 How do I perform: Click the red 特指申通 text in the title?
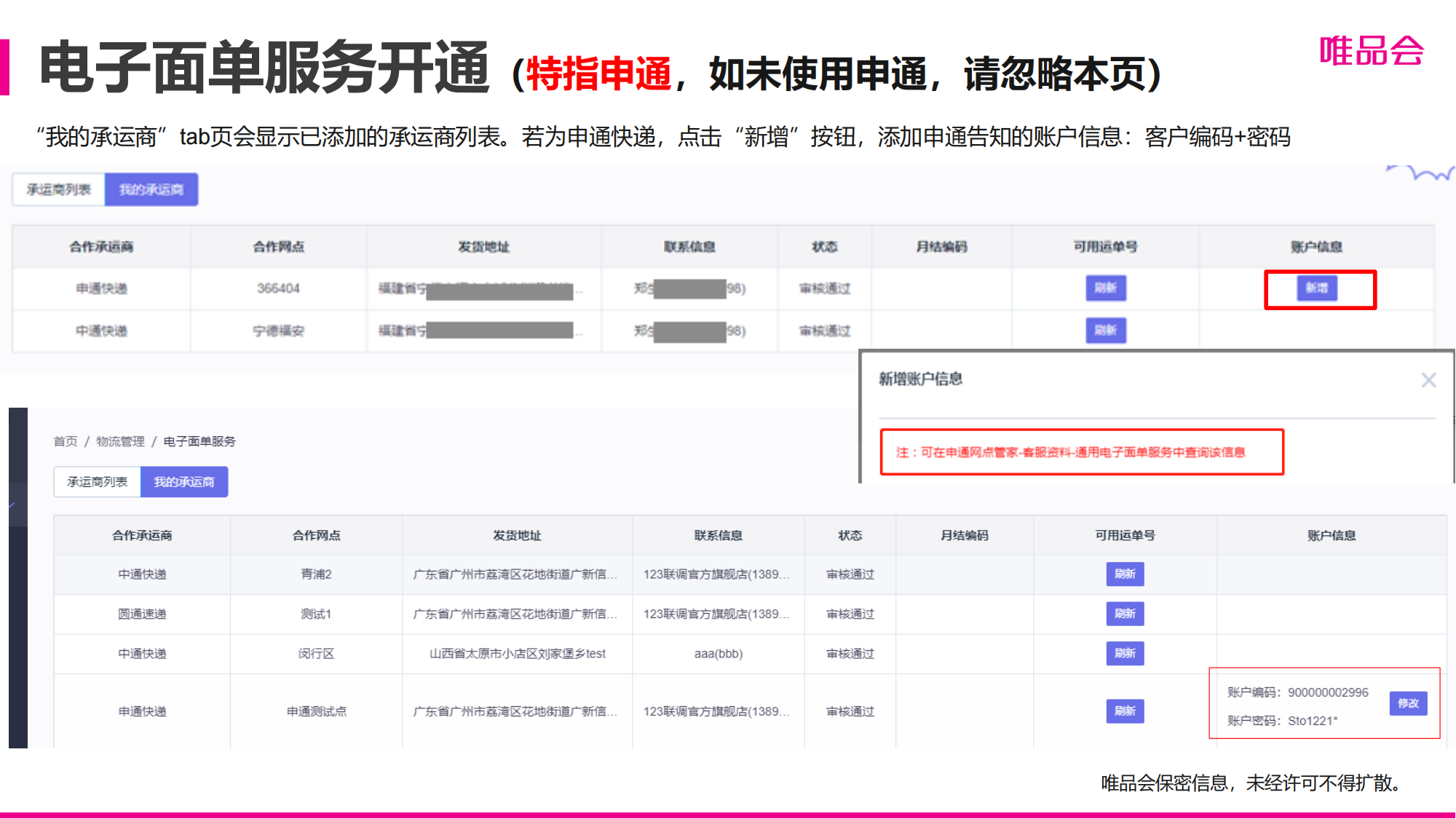[598, 74]
